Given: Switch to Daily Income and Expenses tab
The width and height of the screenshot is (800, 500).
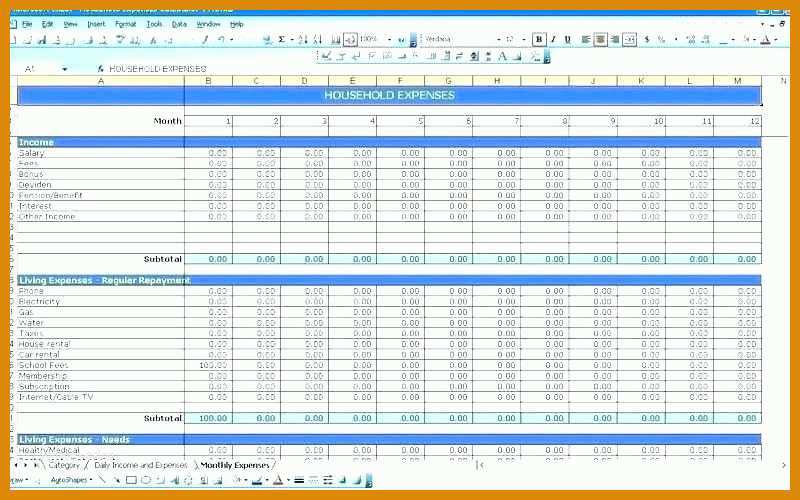Looking at the screenshot, I should (x=140, y=465).
